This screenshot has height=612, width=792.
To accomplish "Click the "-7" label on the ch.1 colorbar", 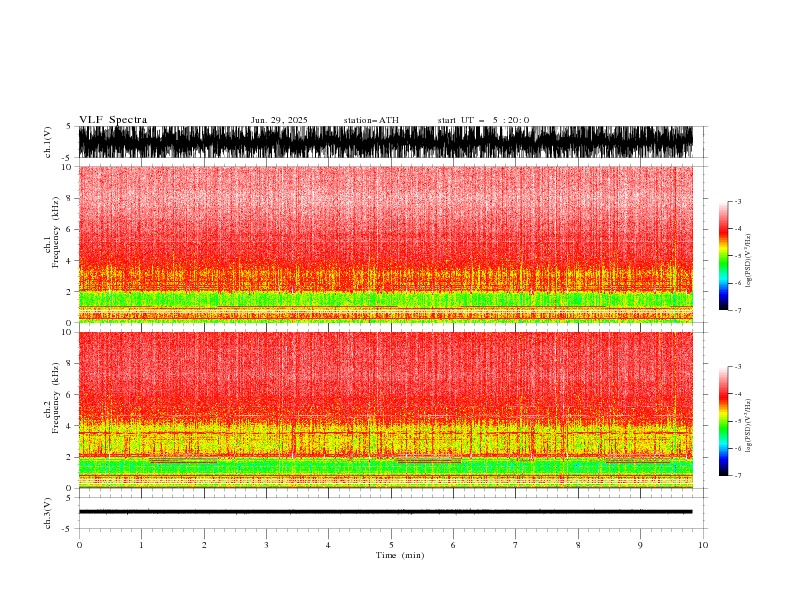I will [737, 310].
